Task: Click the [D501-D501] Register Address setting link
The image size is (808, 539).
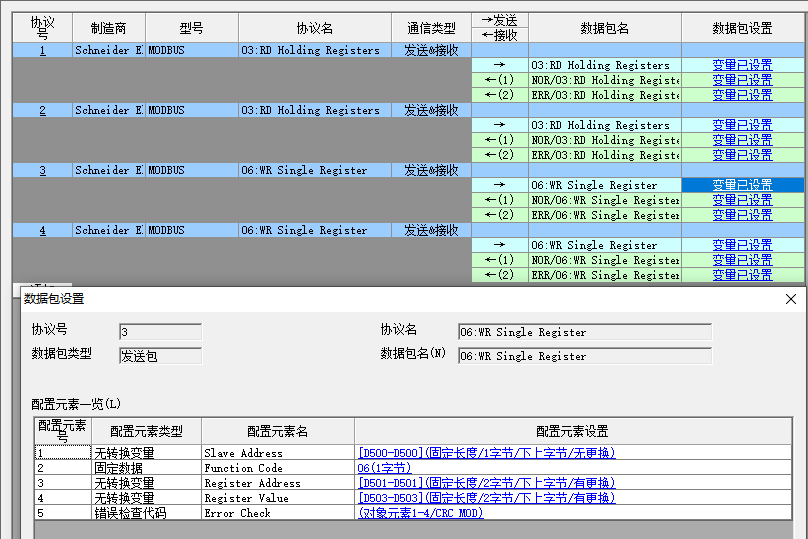Action: pyautogui.click(x=486, y=483)
